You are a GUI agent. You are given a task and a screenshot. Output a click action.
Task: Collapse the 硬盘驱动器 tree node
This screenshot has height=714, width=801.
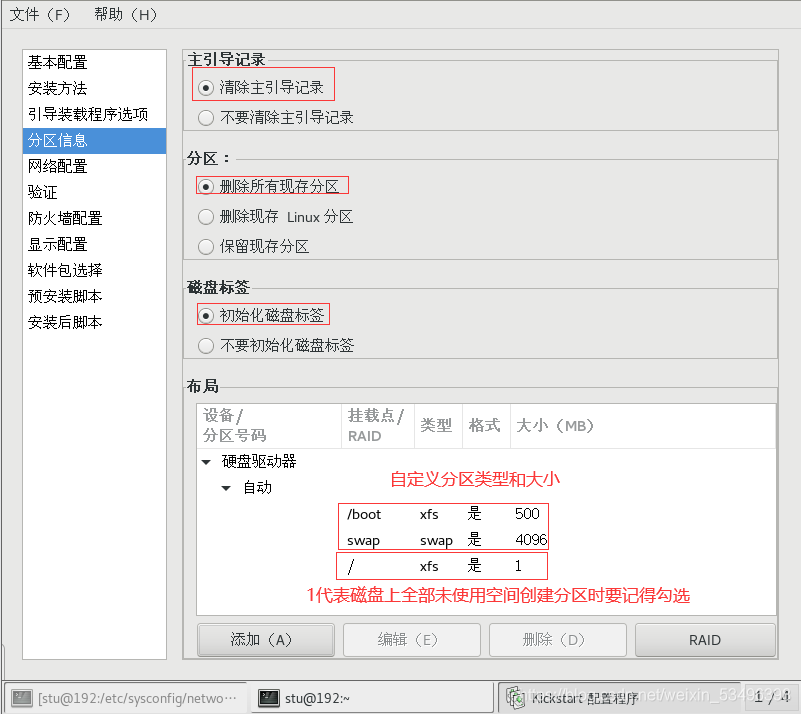tap(206, 462)
